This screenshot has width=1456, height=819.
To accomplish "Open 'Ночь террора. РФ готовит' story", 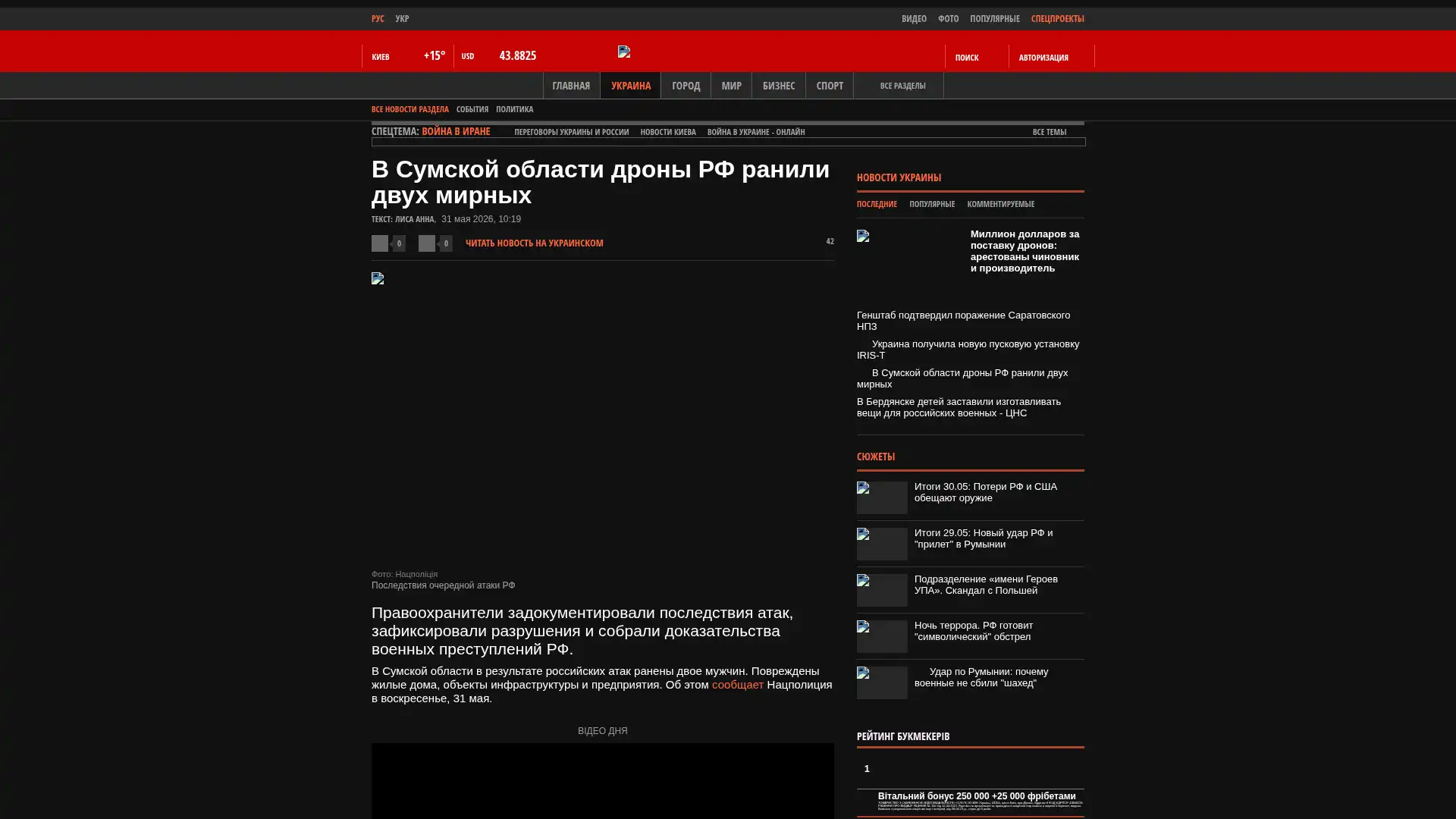I will coord(973,631).
